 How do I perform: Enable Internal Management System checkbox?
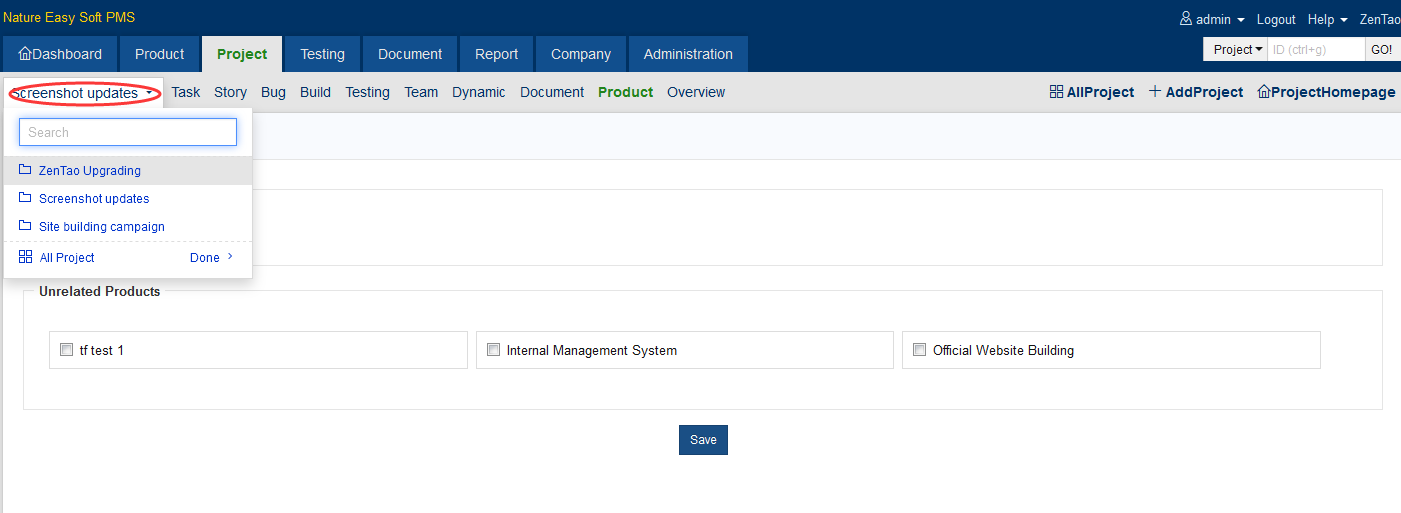click(493, 350)
